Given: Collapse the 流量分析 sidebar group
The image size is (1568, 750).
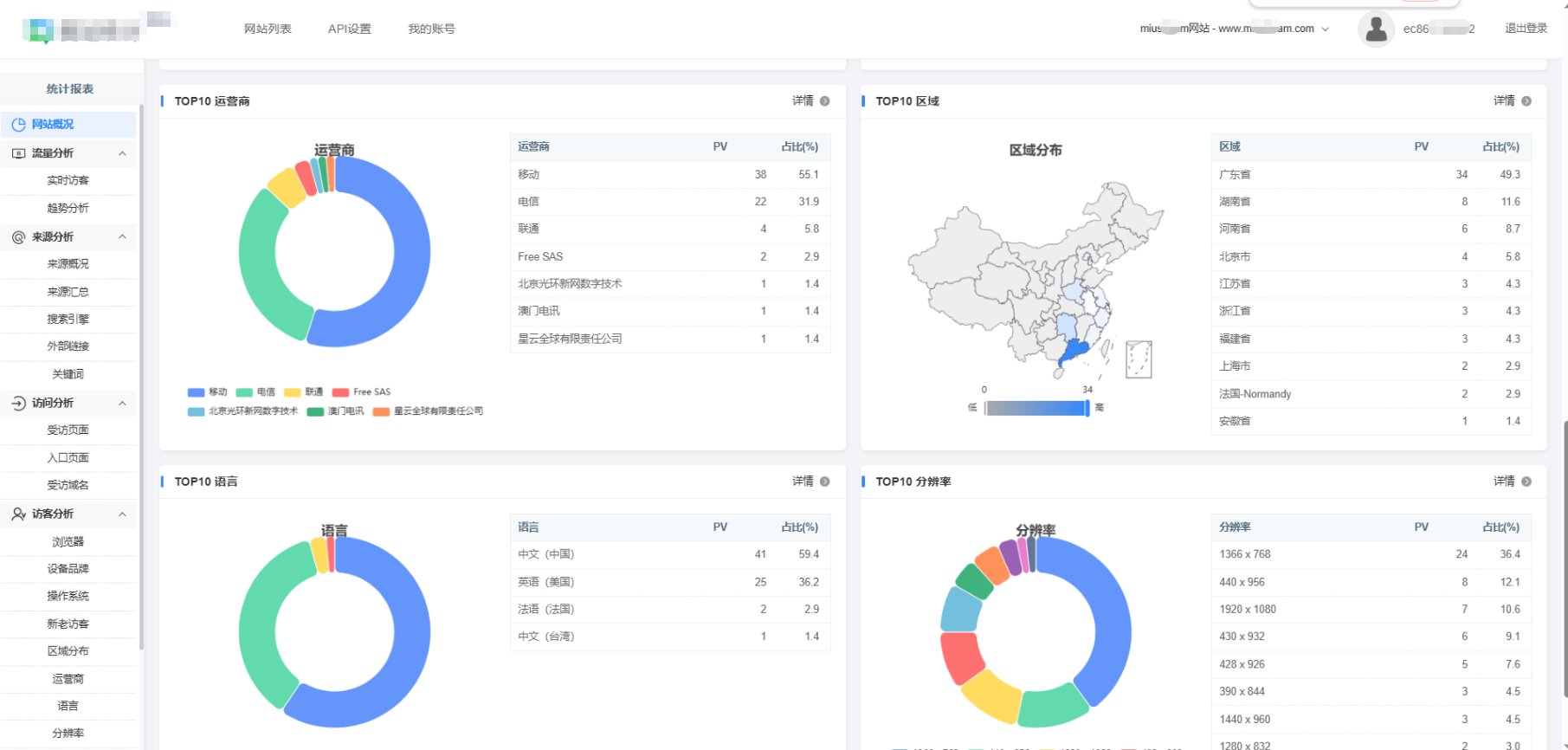Looking at the screenshot, I should pos(122,153).
